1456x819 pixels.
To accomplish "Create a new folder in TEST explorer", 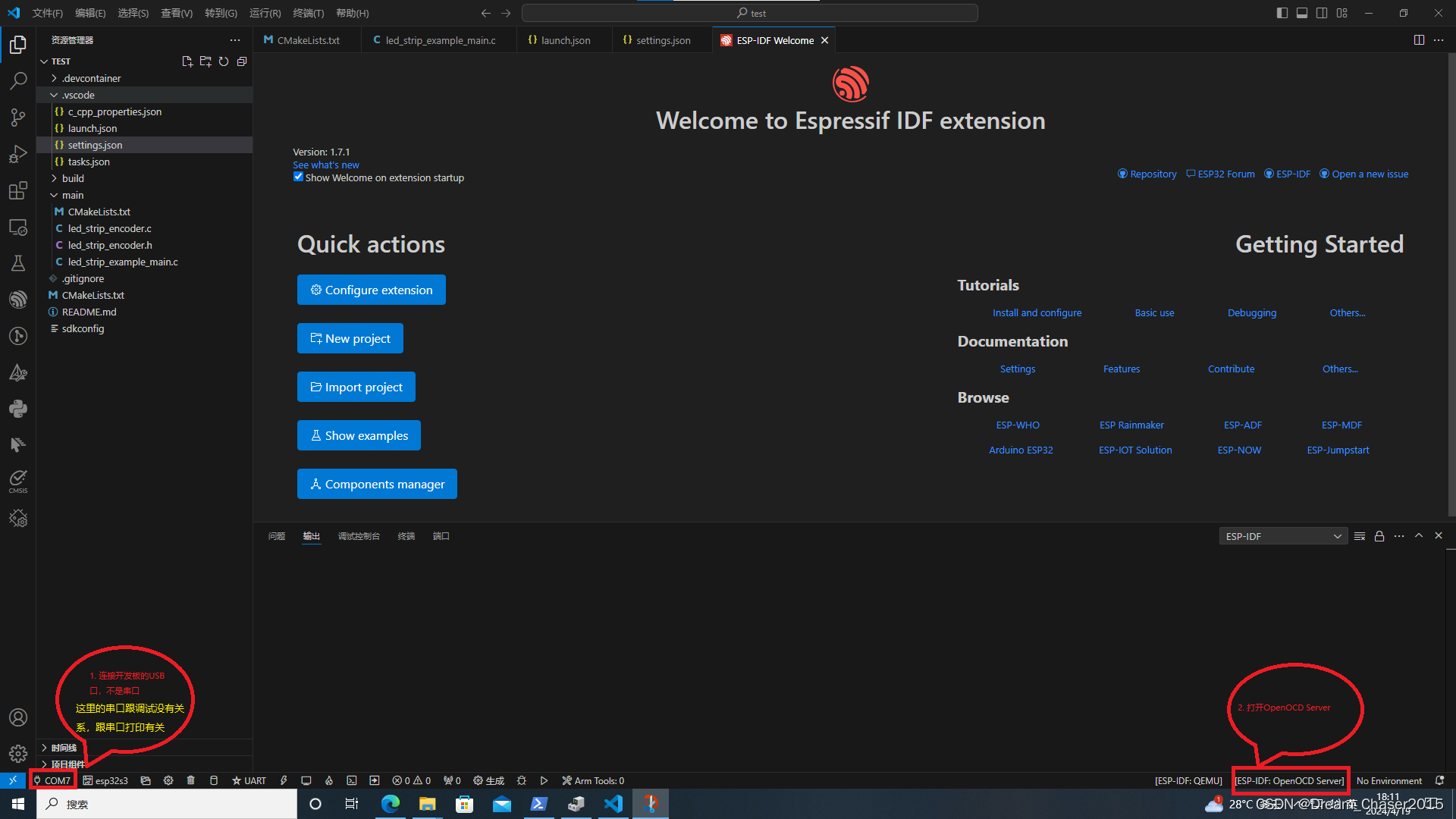I will pyautogui.click(x=206, y=61).
